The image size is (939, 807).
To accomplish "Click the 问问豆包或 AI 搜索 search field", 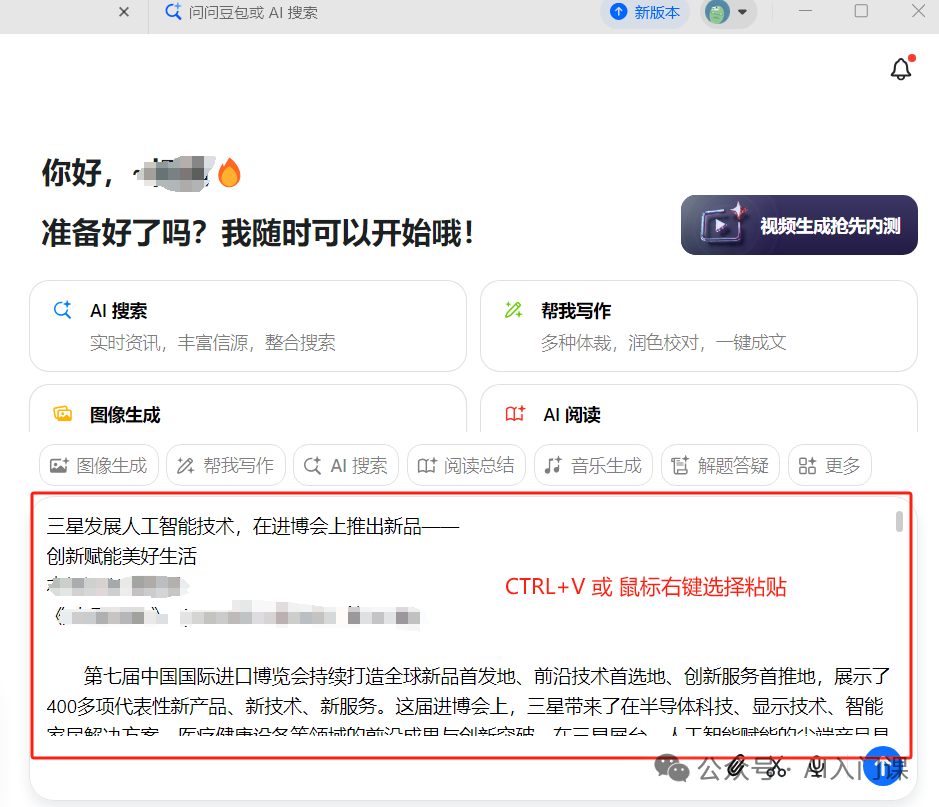I will 253,12.
